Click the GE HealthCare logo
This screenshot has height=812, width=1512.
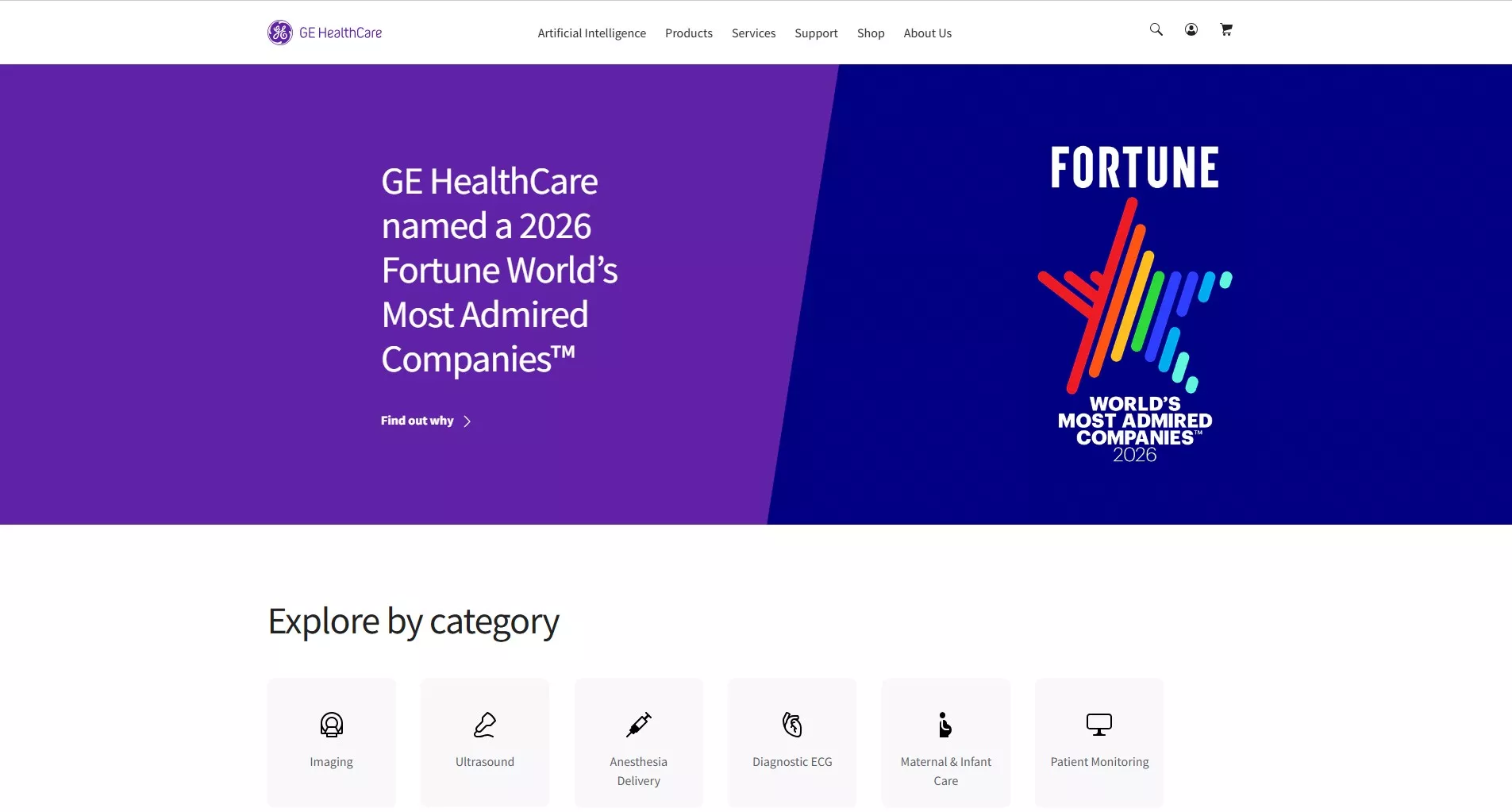click(324, 32)
